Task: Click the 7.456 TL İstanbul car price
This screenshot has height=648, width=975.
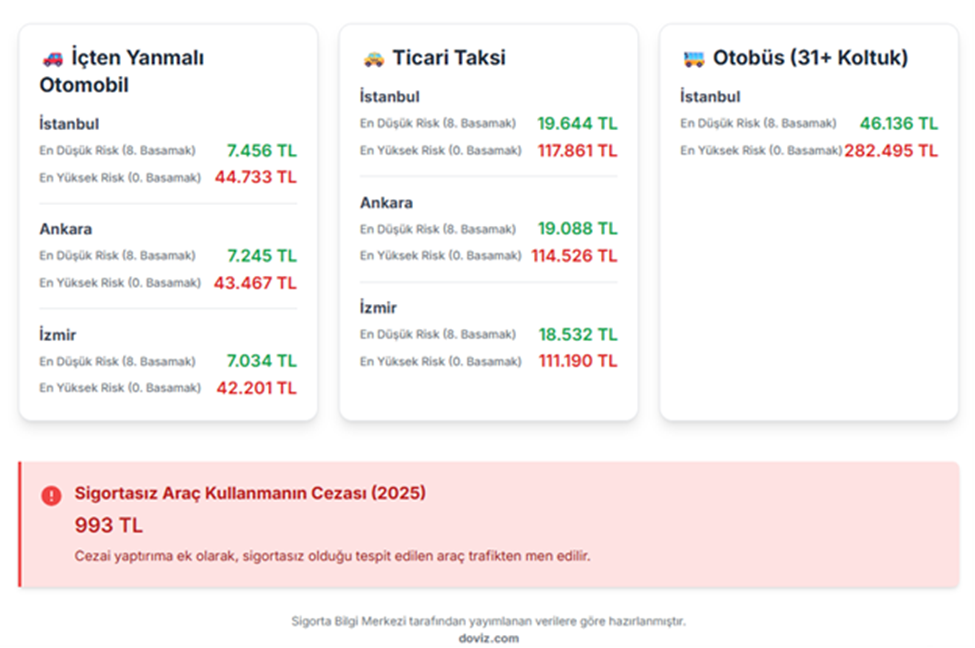Action: (261, 151)
